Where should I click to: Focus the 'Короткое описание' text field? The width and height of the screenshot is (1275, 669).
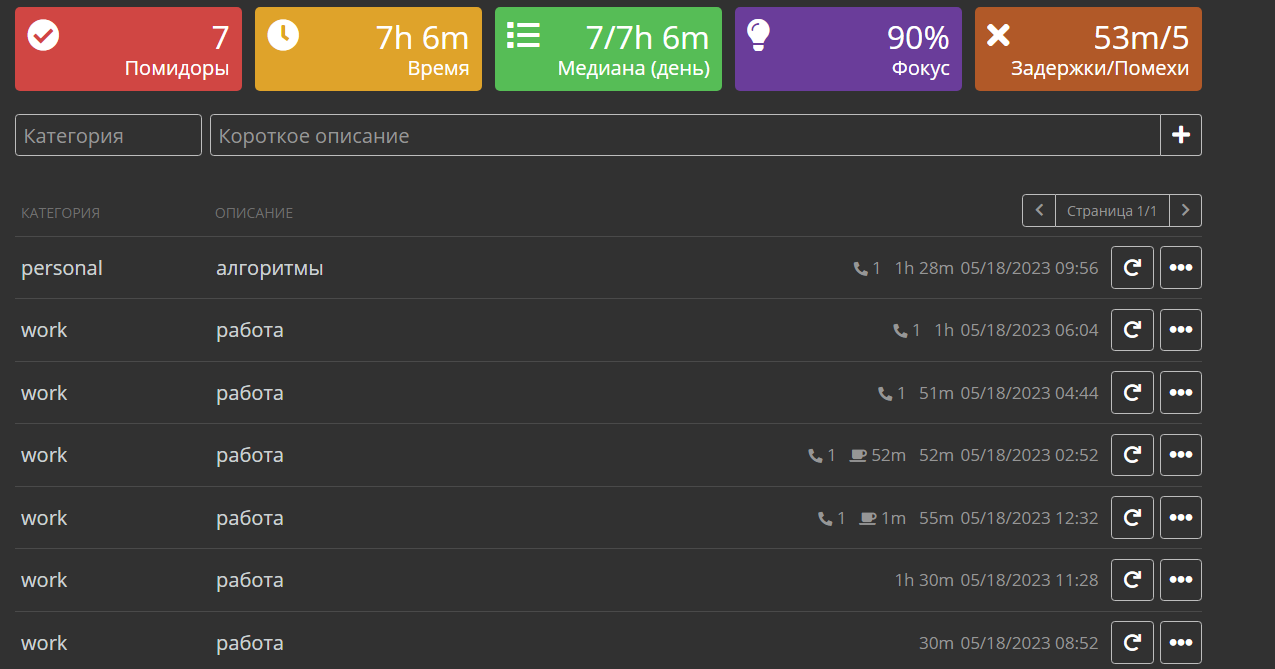pos(684,135)
